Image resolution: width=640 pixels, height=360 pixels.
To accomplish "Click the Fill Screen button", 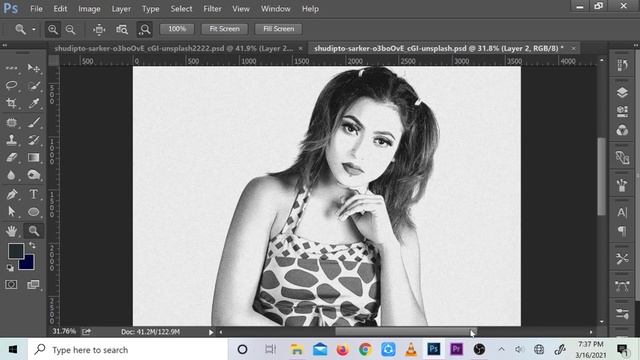I will 278,29.
